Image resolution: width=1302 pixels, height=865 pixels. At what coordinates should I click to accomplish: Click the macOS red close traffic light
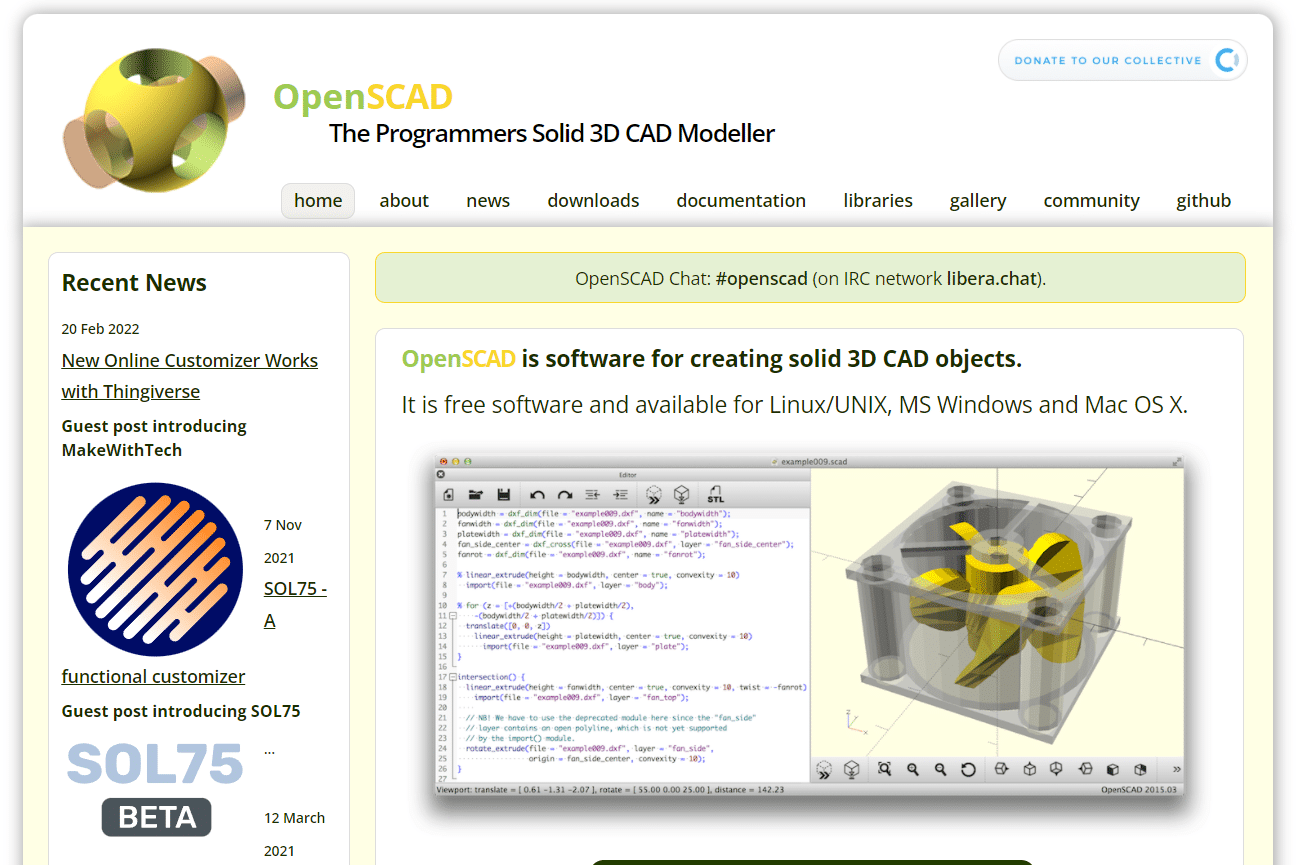pos(444,462)
